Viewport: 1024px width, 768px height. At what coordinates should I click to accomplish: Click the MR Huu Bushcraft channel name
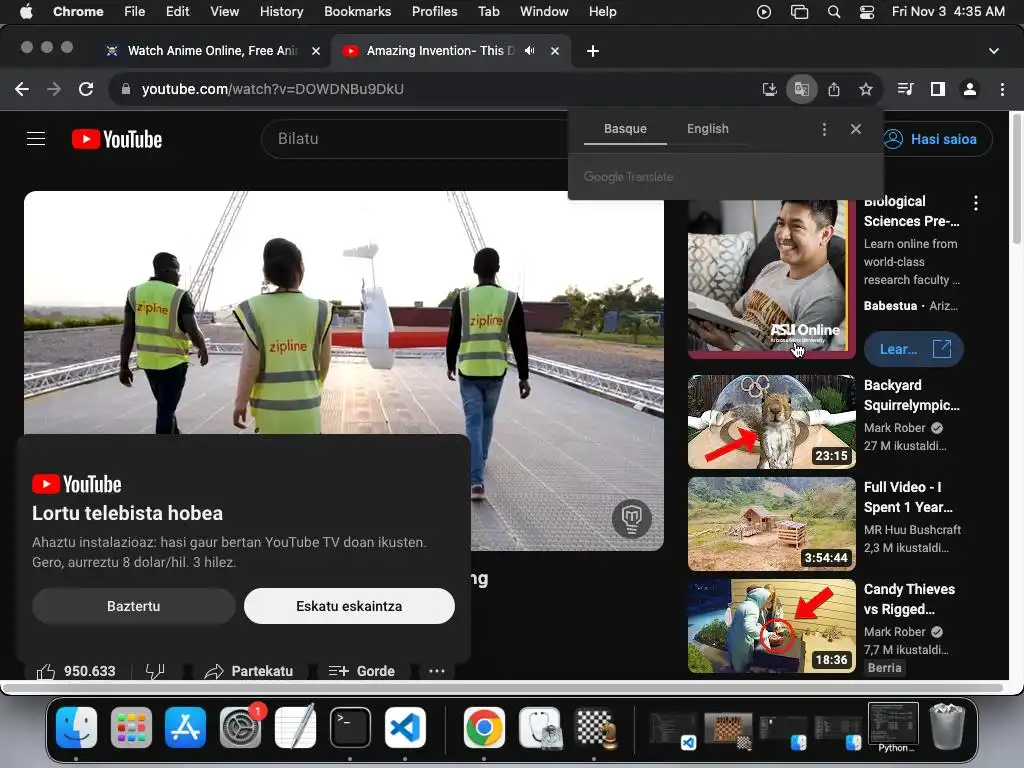[912, 530]
